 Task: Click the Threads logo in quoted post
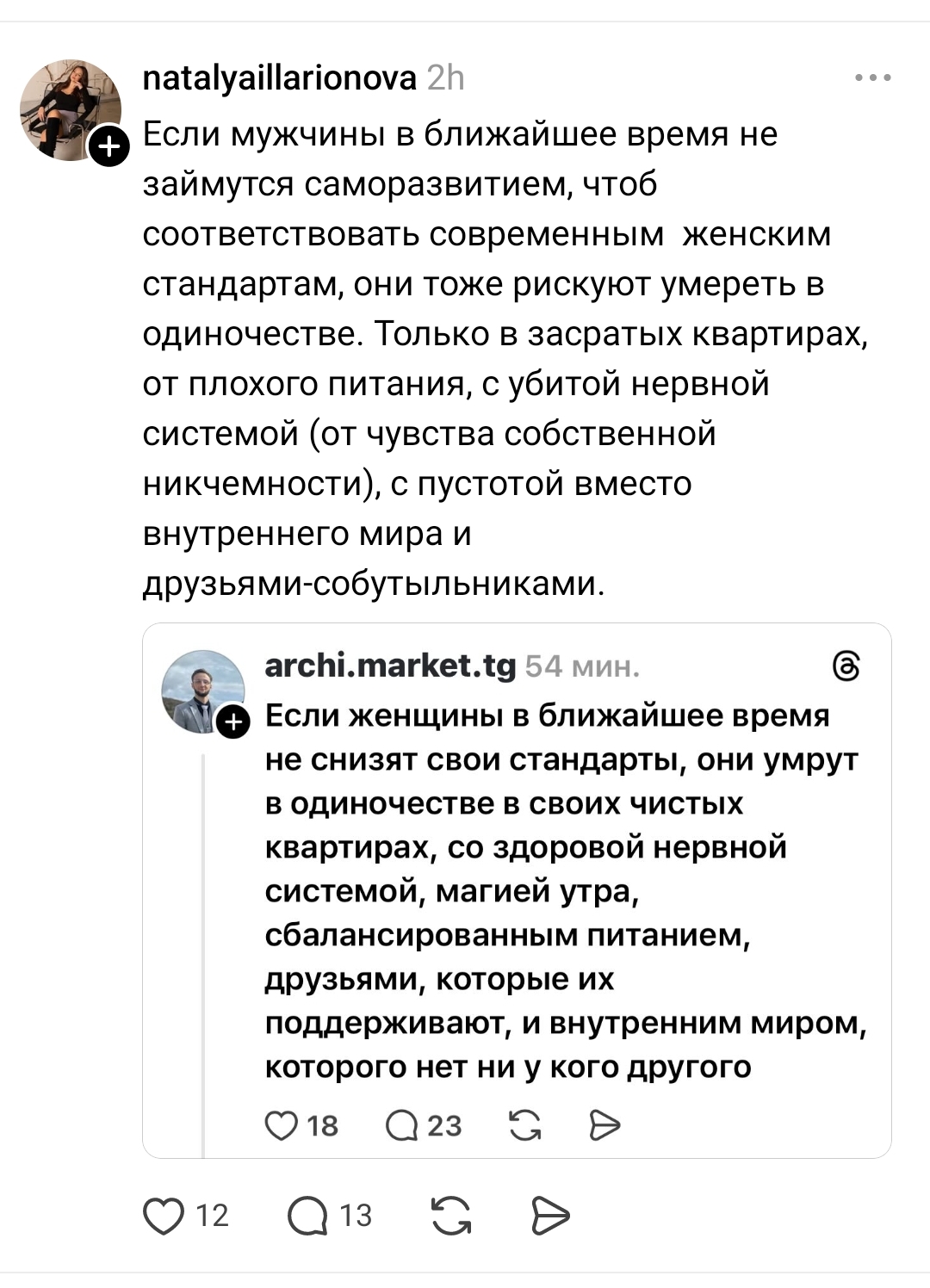847,667
